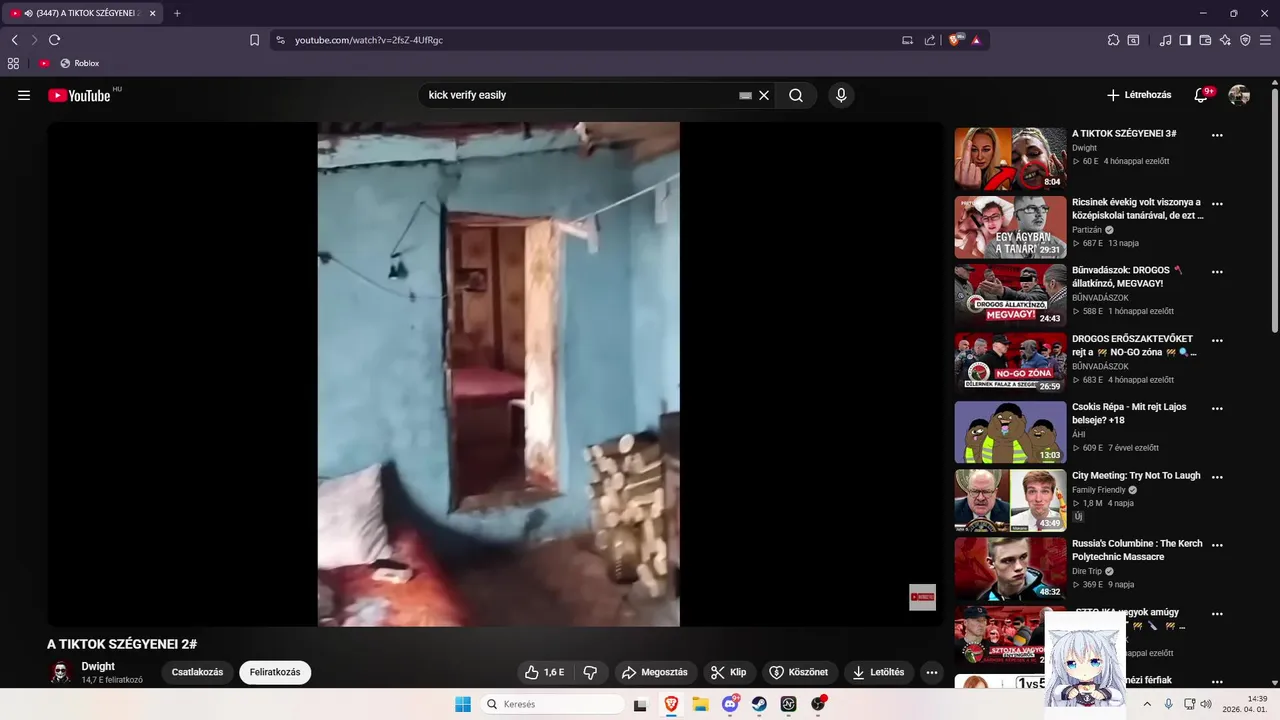Open the YouTube bookmark icon in bookmarks bar
1280x720 pixels.
tap(44, 63)
